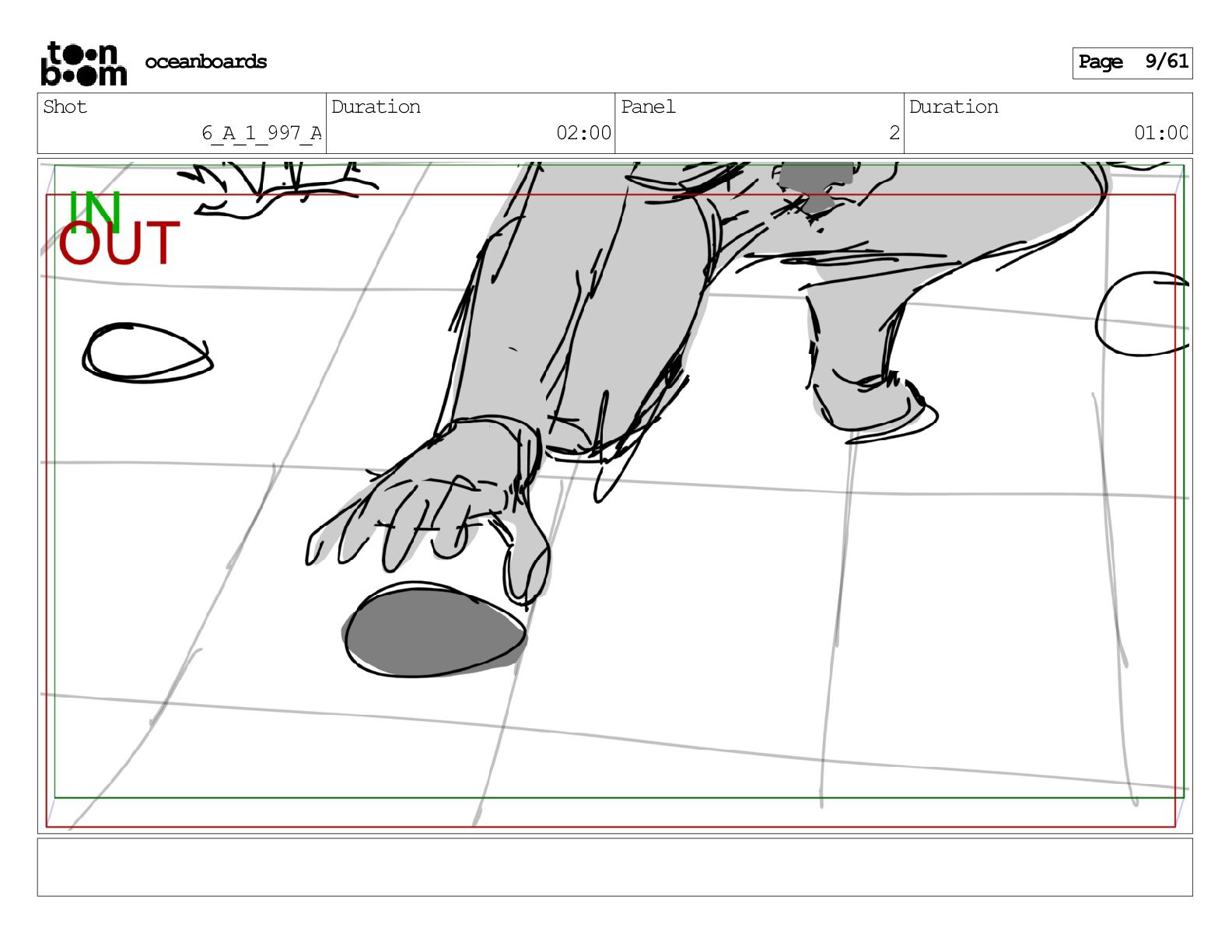The width and height of the screenshot is (1232, 952).
Task: Click the 'Panel' header label
Action: click(x=648, y=107)
